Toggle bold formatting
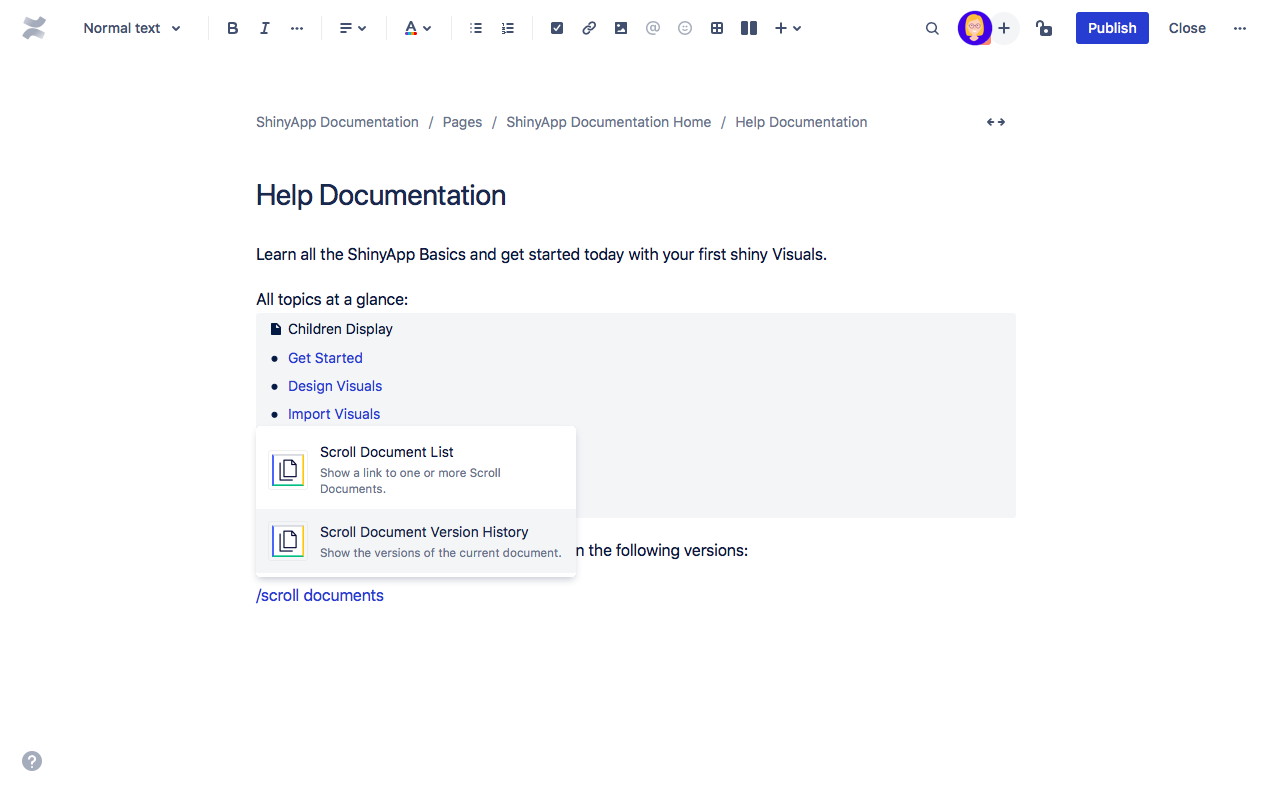 pyautogui.click(x=232, y=28)
